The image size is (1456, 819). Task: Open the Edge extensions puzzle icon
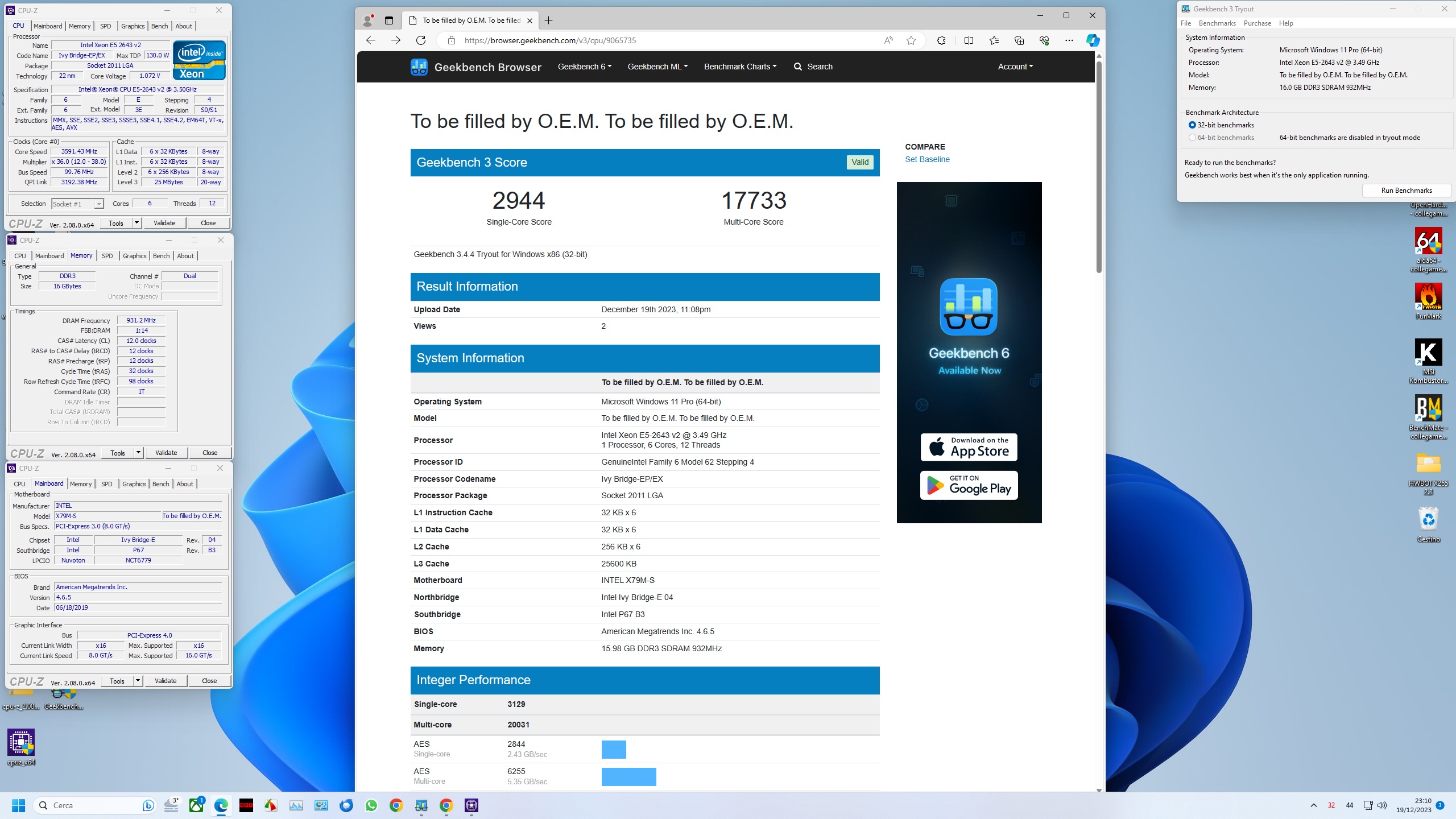pyautogui.click(x=941, y=40)
